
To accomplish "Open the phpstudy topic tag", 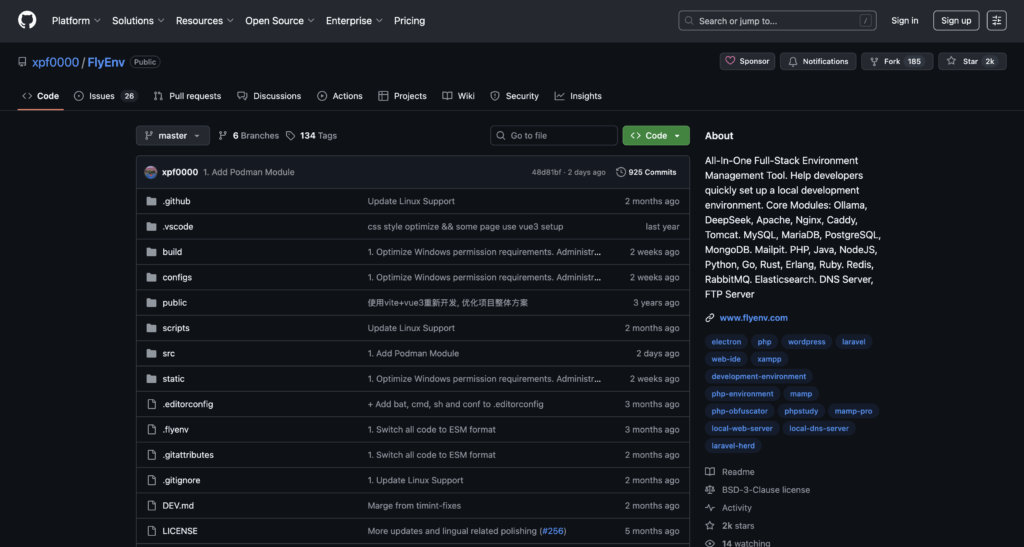I will pos(801,411).
